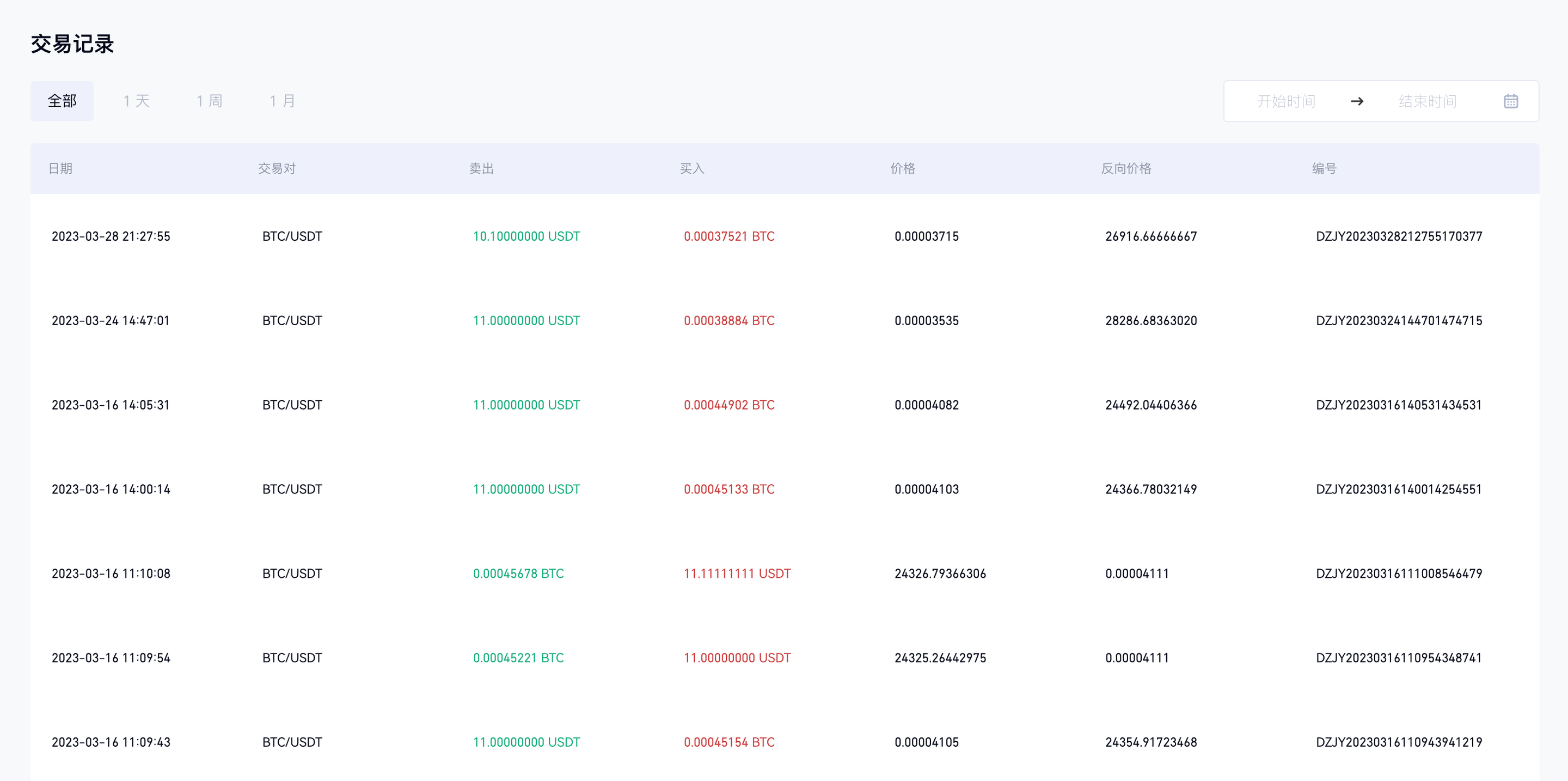Click the 日期 column header
The image size is (1568, 781).
[x=60, y=169]
